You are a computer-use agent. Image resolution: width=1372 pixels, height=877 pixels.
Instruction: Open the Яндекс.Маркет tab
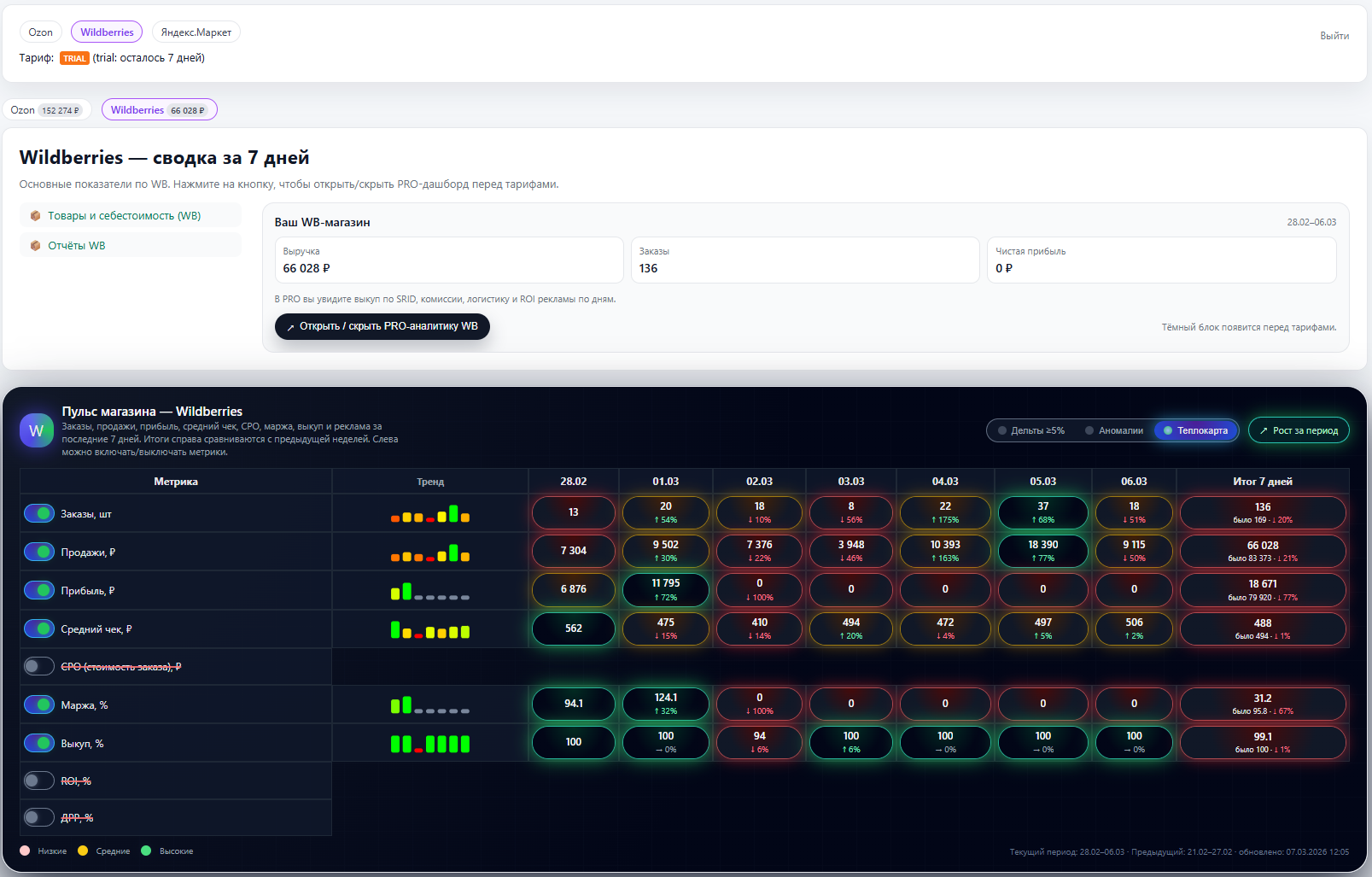coord(196,32)
